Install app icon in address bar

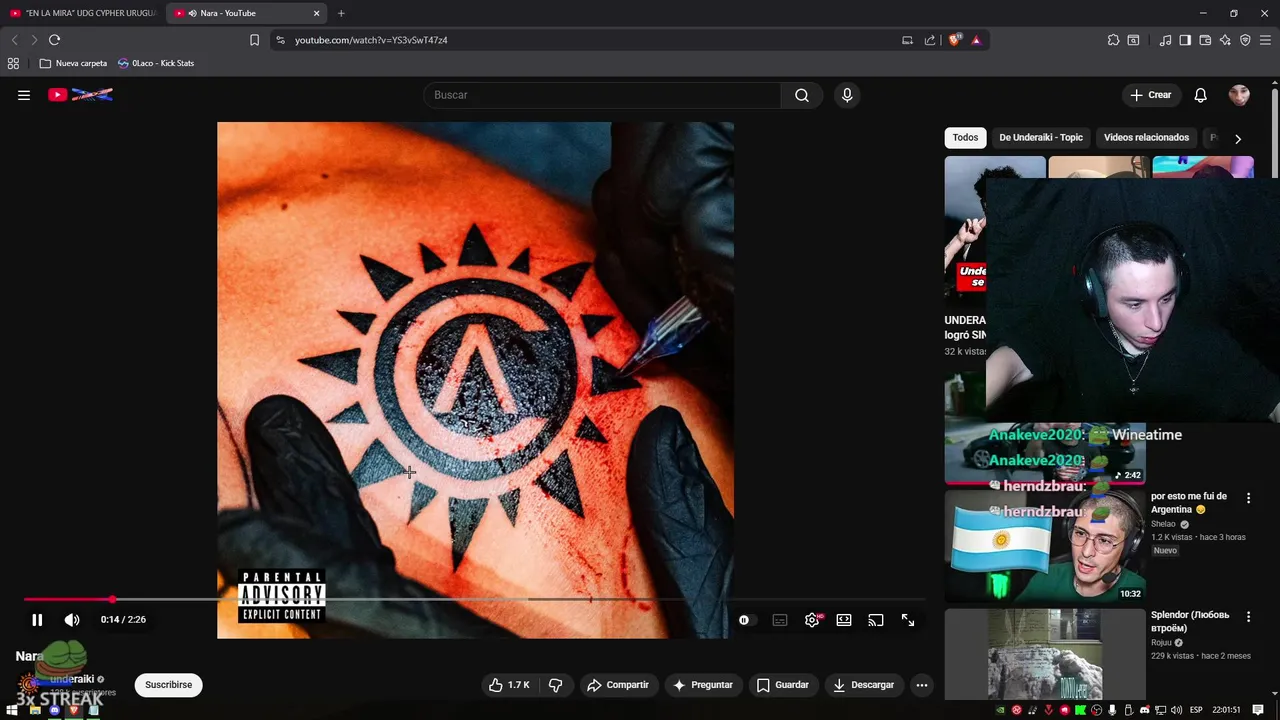pyautogui.click(x=907, y=40)
